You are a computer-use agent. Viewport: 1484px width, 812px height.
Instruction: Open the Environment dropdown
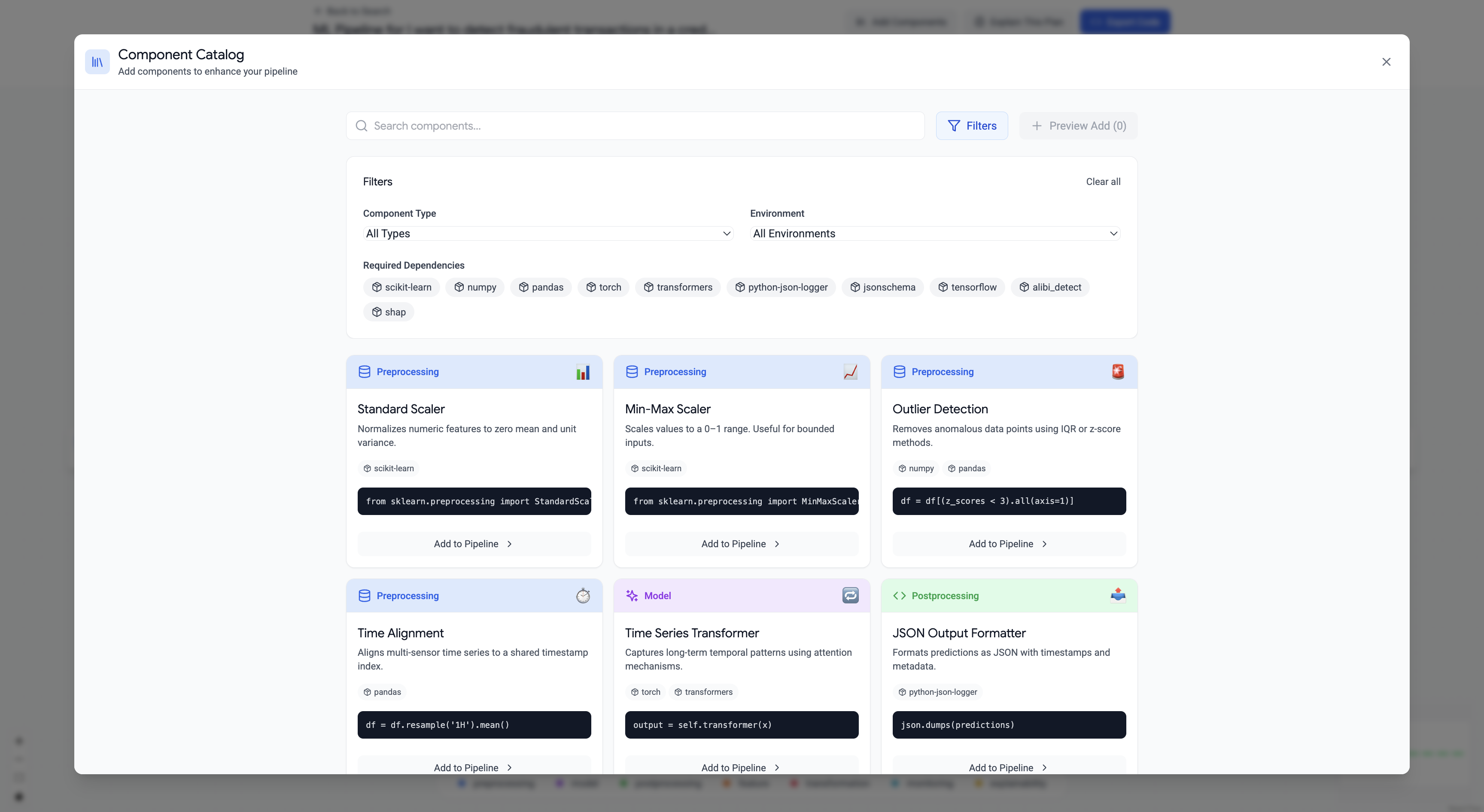coord(934,233)
